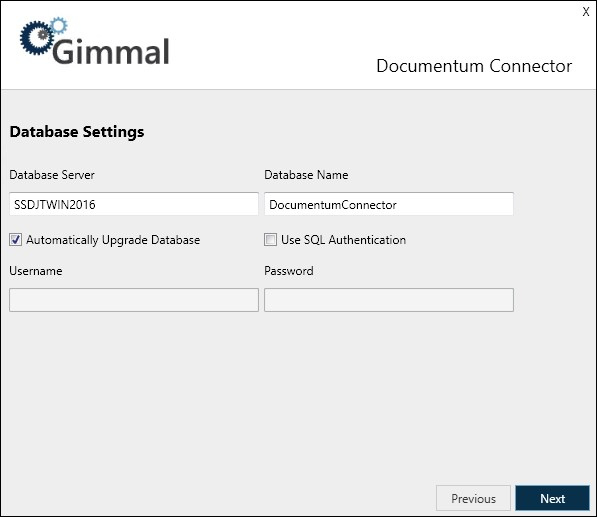Click inside the Username text box
Viewport: 597px width, 517px height.
[134, 300]
